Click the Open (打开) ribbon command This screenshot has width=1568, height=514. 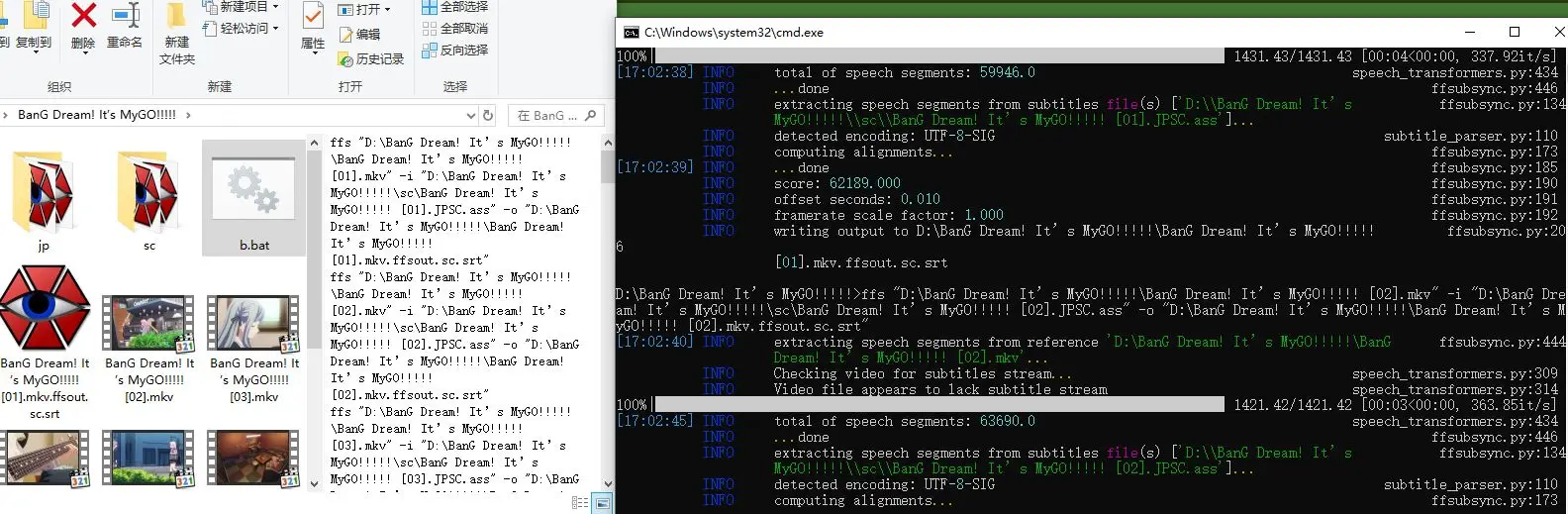pos(364,9)
